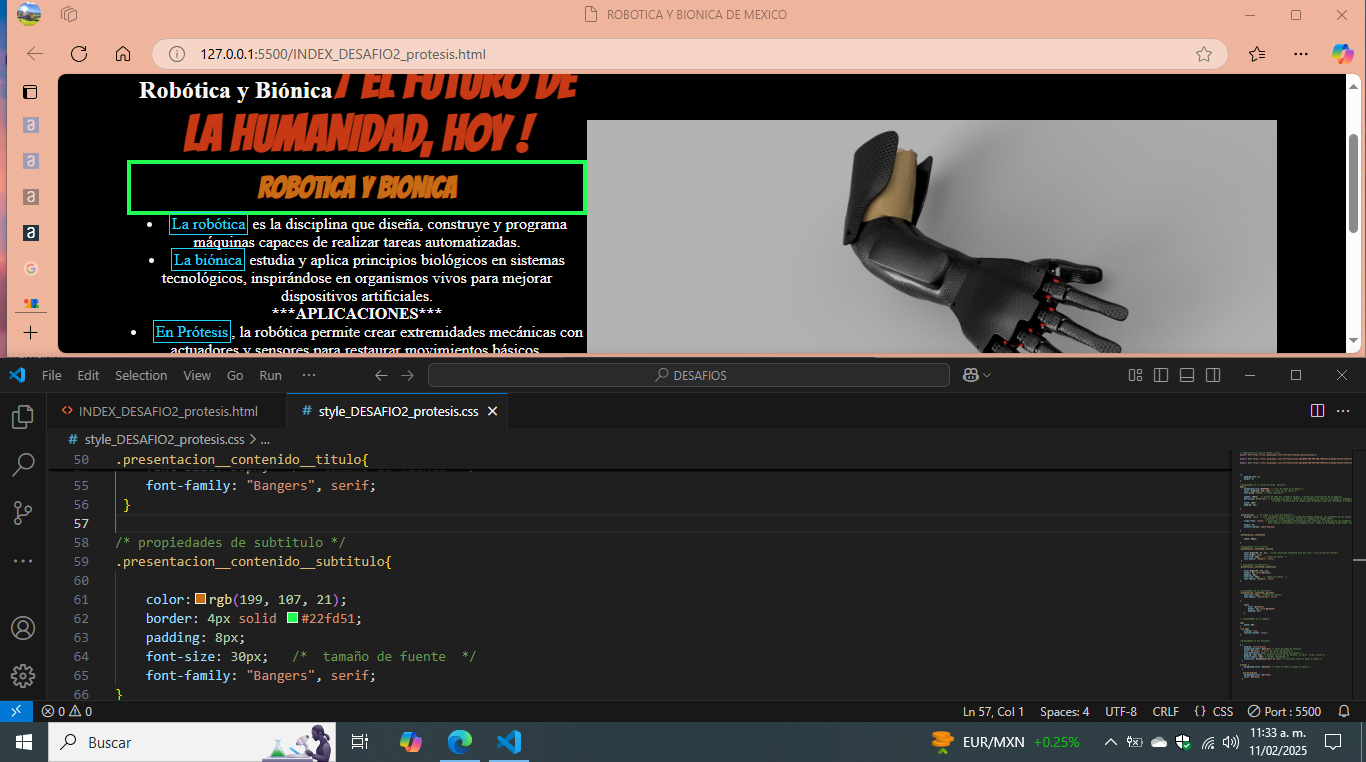This screenshot has height=762, width=1366.
Task: Open the EUR/MXN taskbar widget
Action: [1005, 742]
